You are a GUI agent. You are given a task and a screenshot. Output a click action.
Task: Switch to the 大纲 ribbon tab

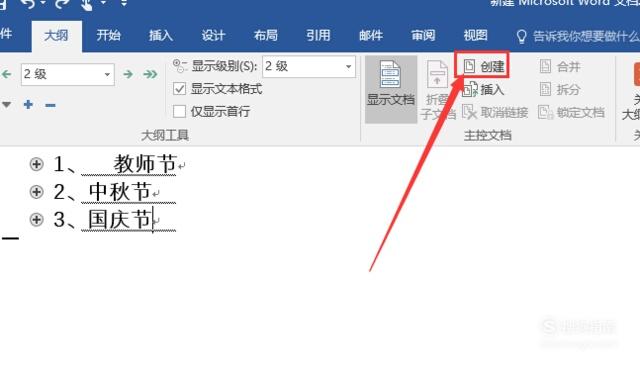[56, 36]
